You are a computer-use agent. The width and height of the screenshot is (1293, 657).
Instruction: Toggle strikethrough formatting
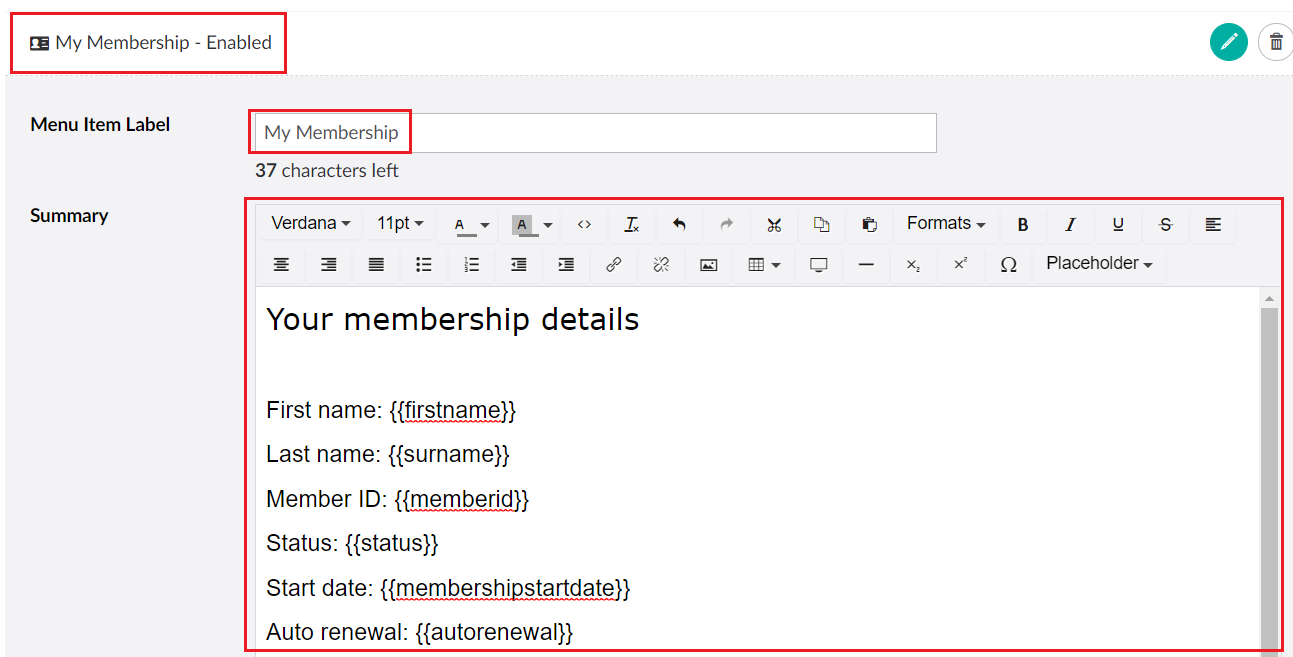click(x=1165, y=224)
